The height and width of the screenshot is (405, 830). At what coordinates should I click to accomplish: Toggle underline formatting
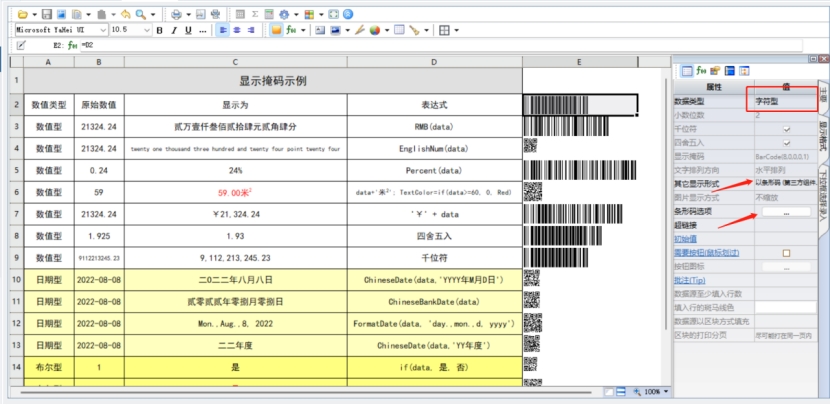[188, 31]
